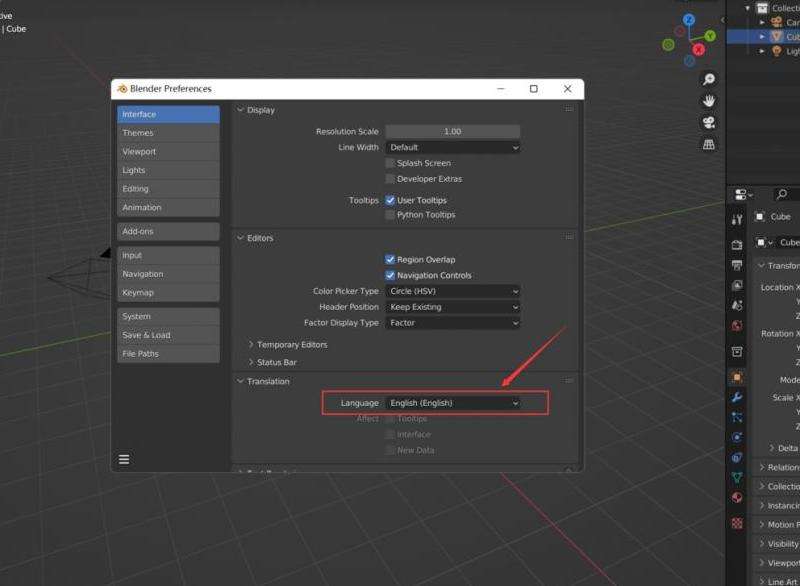This screenshot has width=800, height=586.
Task: Disable the User Tooltips checkbox
Action: pos(390,200)
